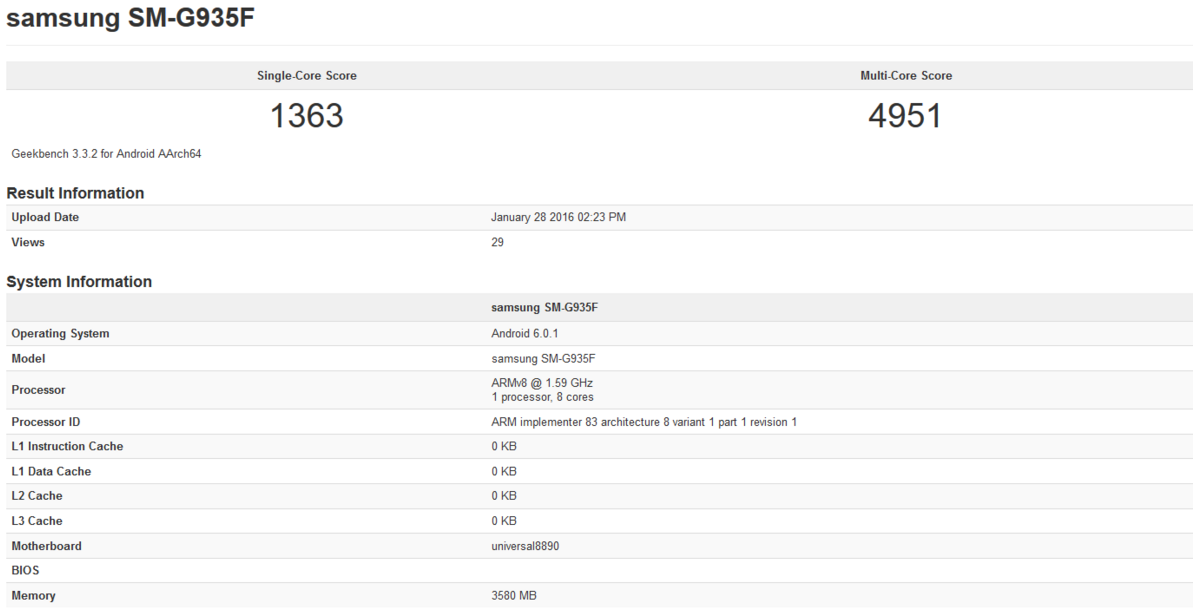The image size is (1197, 614).
Task: Select the views count 29
Action: coord(497,242)
